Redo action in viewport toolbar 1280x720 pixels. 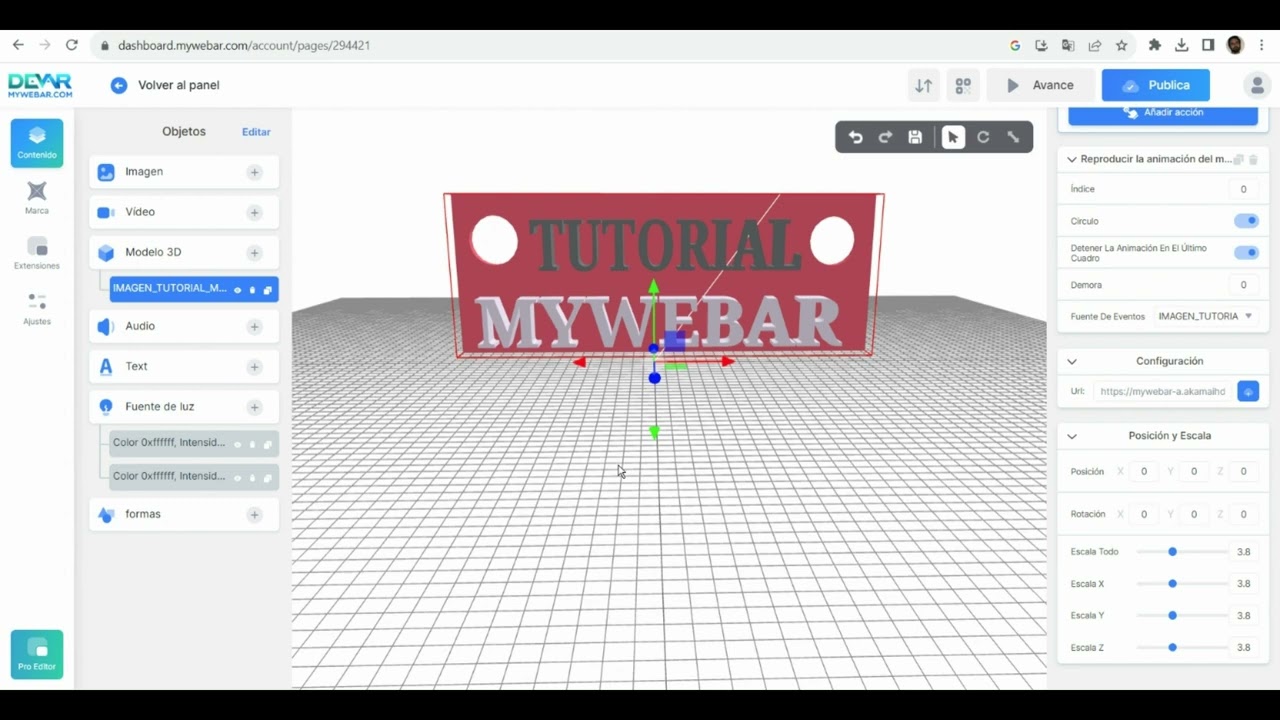(885, 138)
